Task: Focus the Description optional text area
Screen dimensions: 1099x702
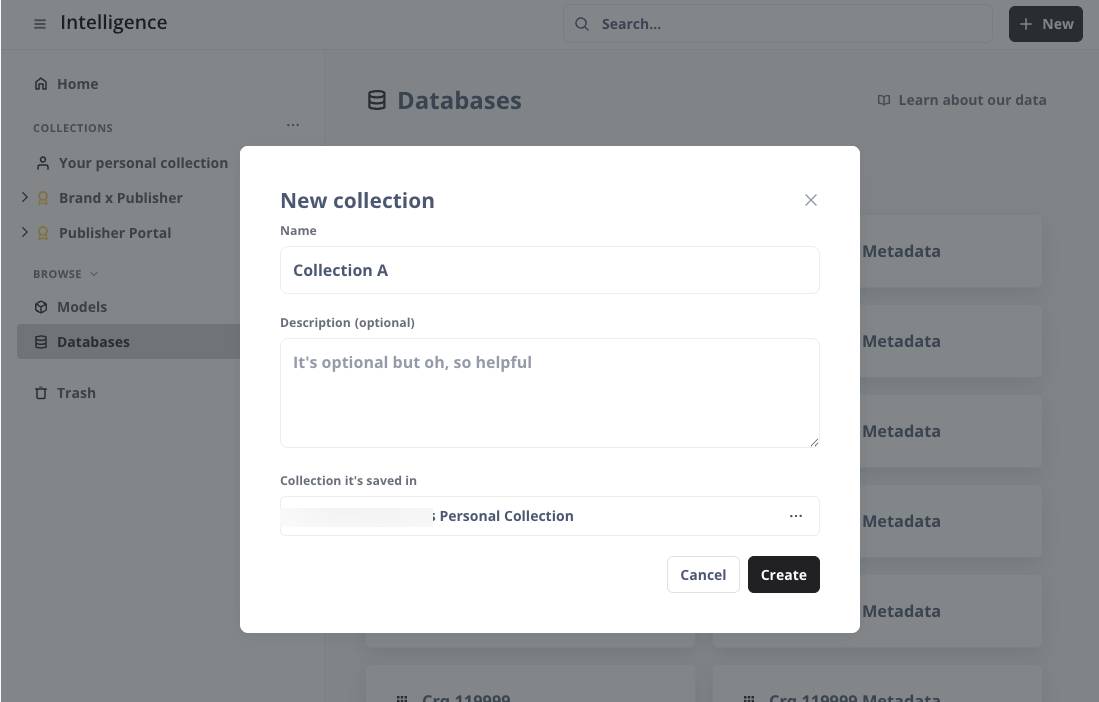Action: tap(549, 392)
